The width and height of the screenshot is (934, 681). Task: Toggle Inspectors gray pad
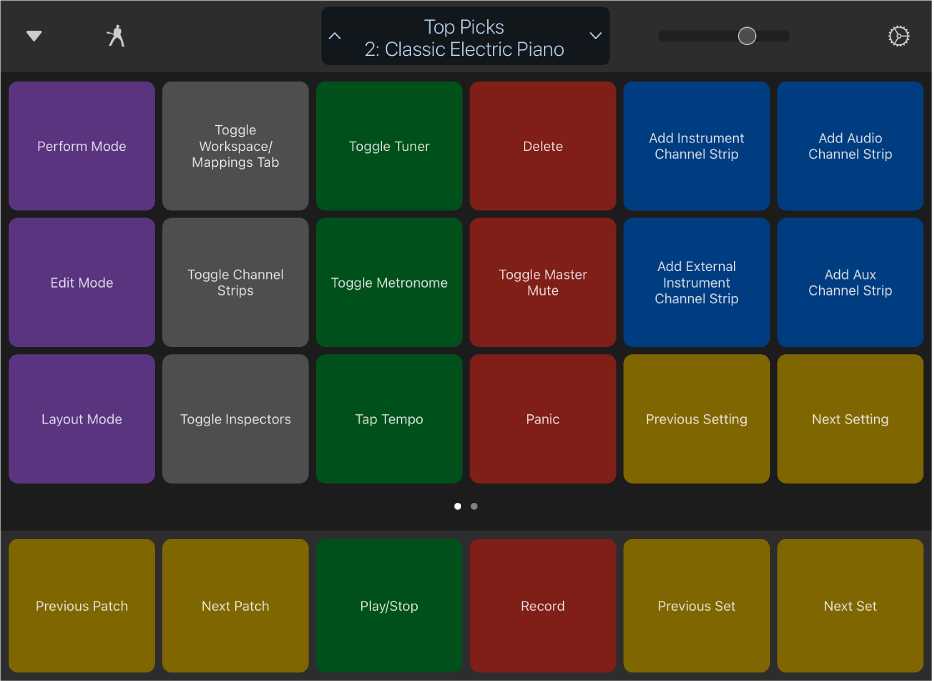coord(235,419)
